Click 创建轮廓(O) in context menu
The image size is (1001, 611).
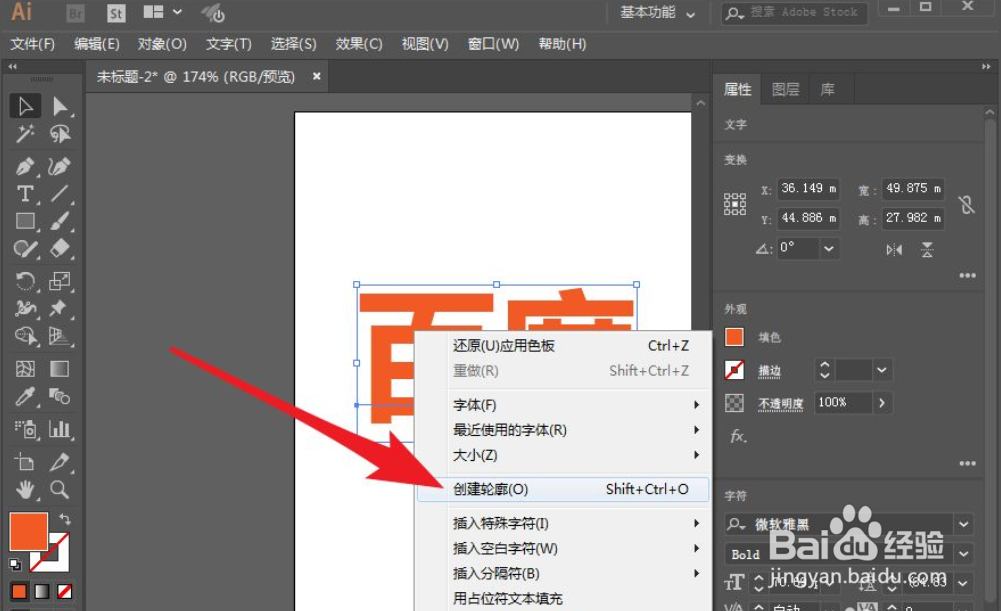pyautogui.click(x=563, y=489)
